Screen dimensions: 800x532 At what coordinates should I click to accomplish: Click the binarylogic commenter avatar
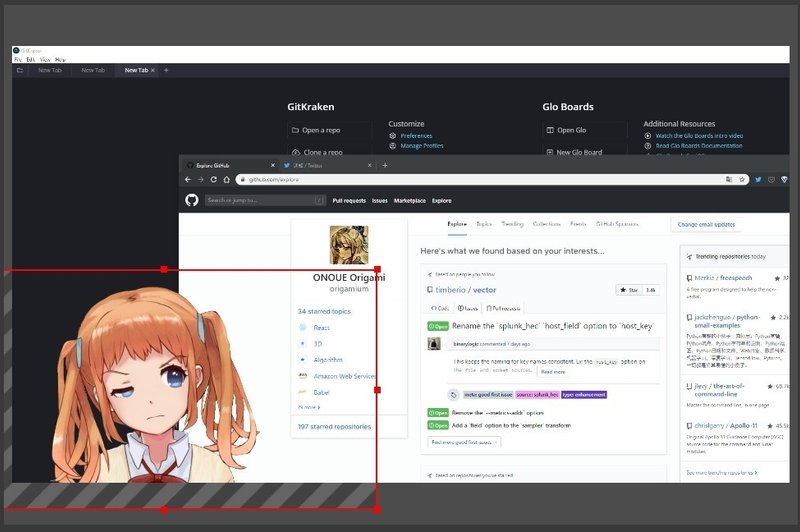point(434,343)
